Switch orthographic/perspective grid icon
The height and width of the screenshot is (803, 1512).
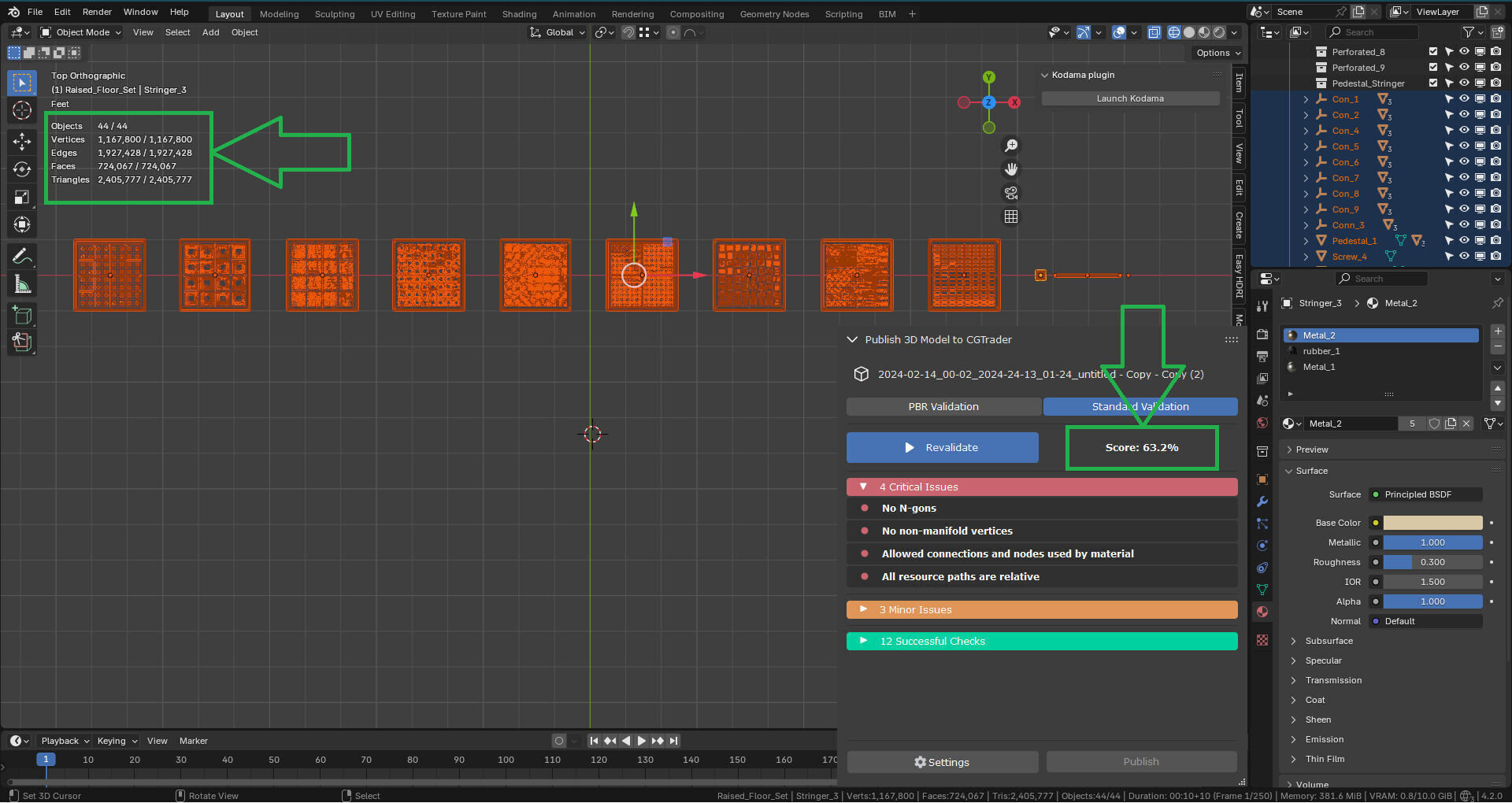pyautogui.click(x=1011, y=216)
